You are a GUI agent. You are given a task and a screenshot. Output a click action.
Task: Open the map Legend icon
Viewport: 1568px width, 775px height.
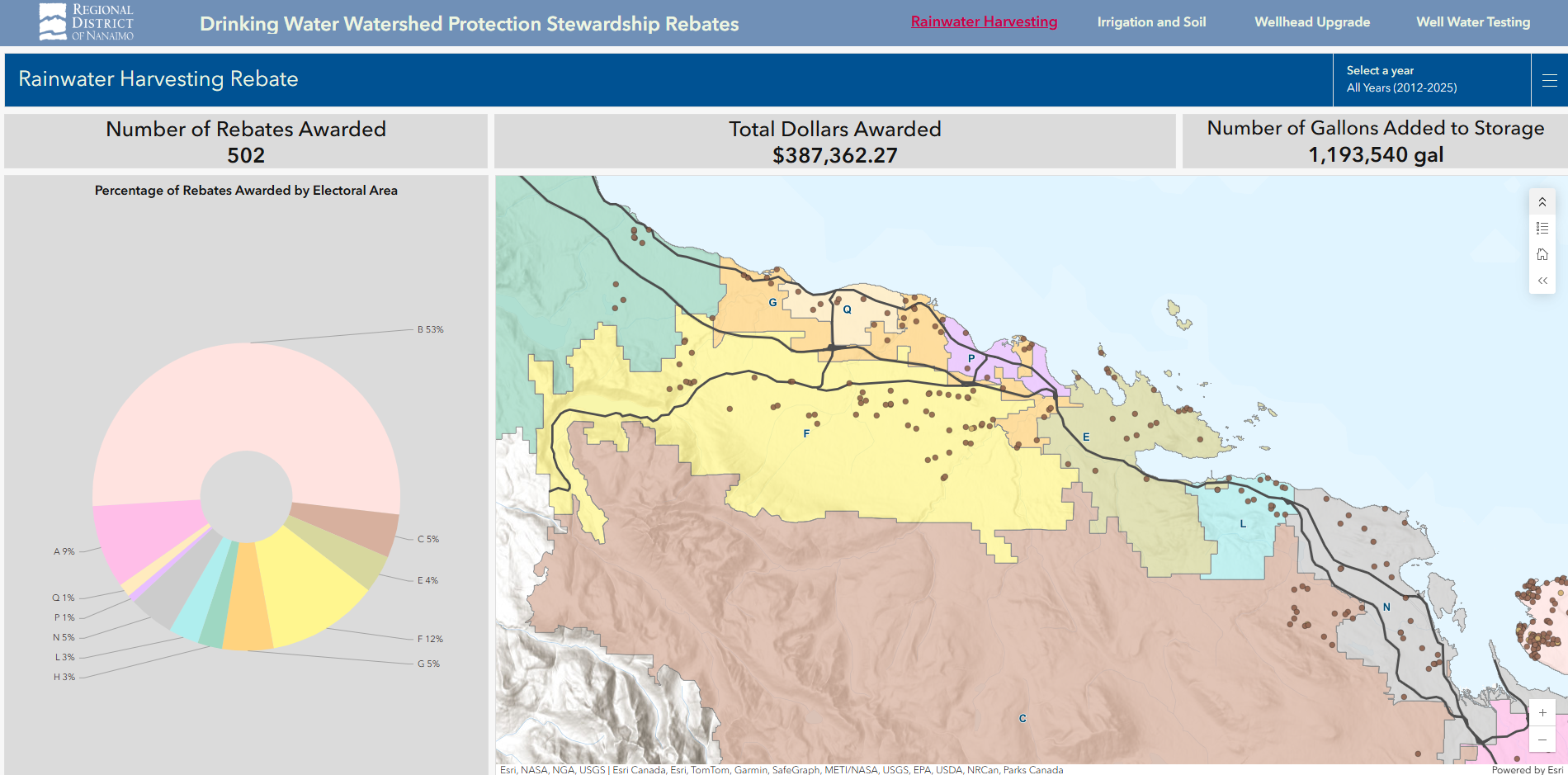(x=1542, y=228)
